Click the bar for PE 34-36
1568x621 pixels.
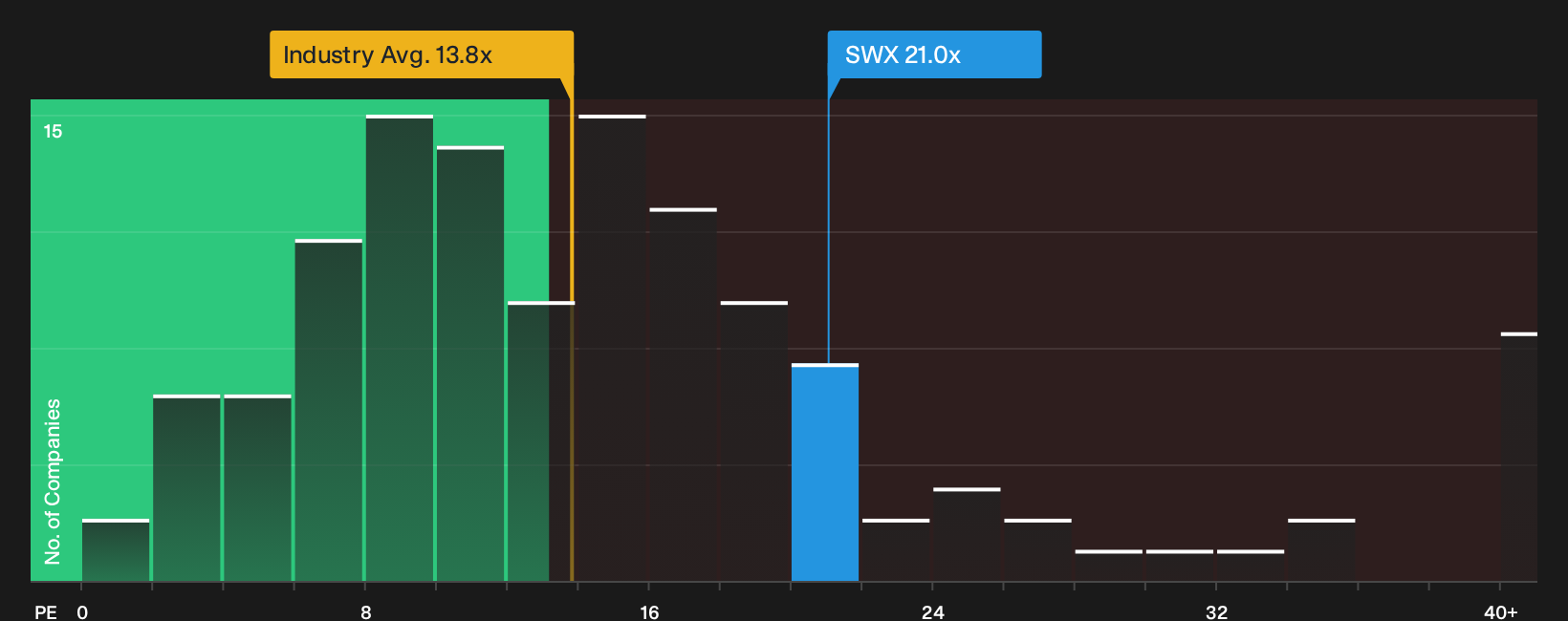1321,550
